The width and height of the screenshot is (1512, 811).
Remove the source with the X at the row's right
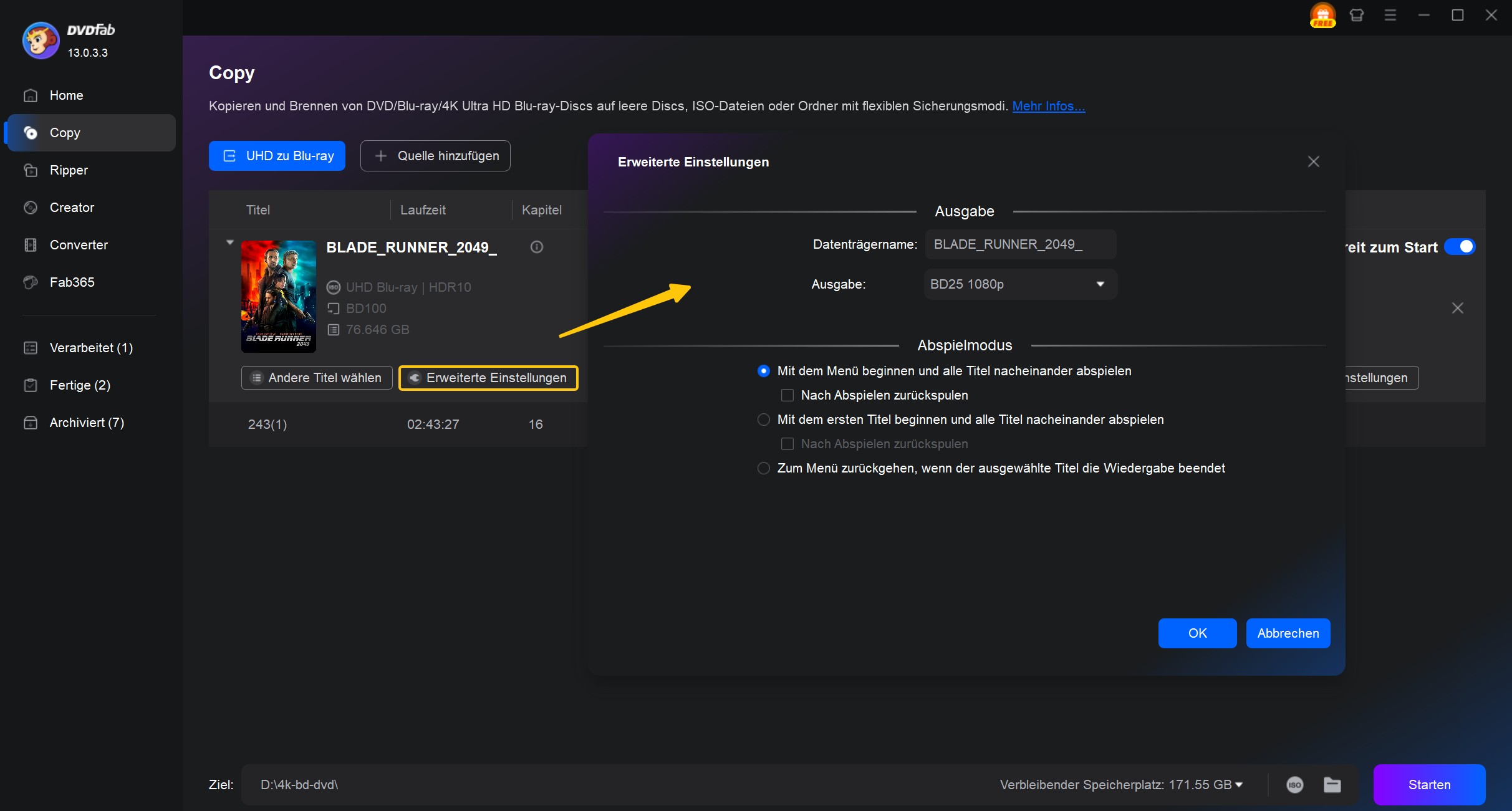[x=1458, y=308]
